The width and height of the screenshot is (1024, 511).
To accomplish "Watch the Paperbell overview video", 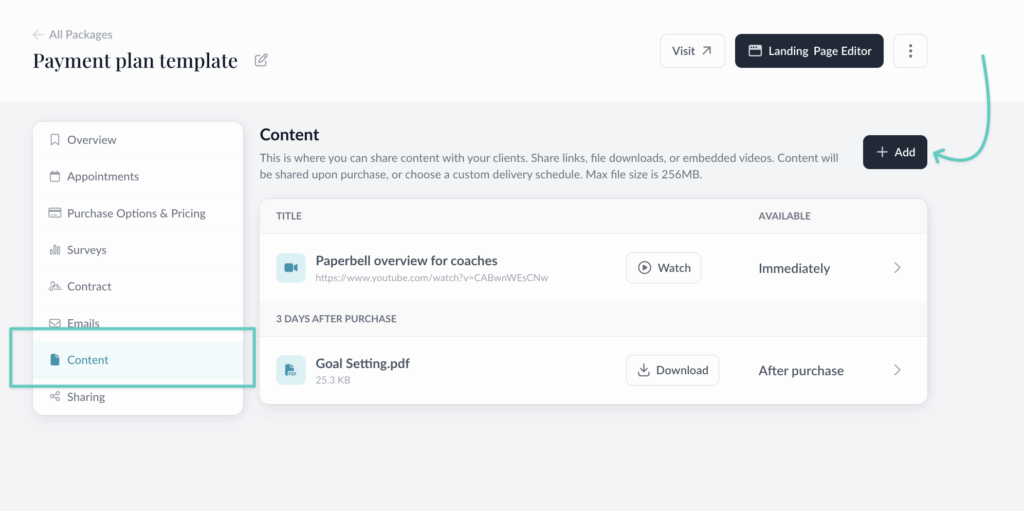I will coord(663,268).
